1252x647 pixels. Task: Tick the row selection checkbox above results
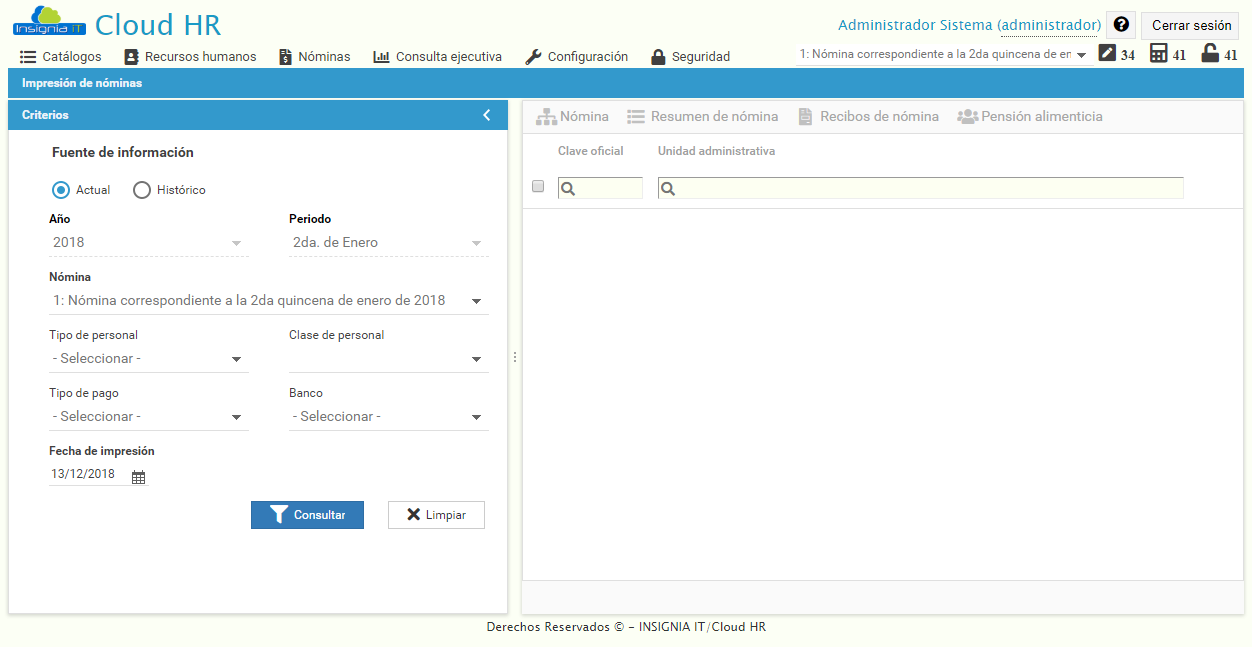[537, 186]
